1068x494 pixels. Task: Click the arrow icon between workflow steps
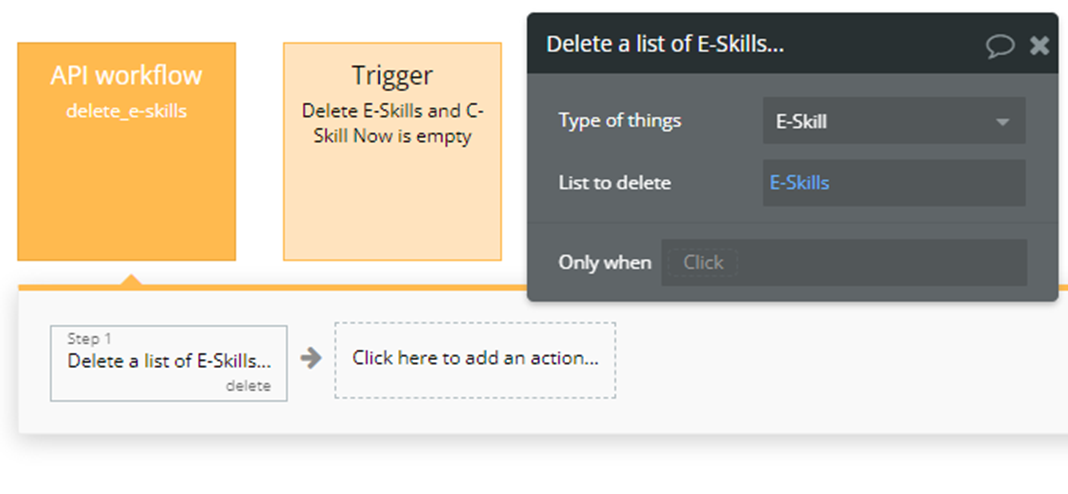(311, 358)
